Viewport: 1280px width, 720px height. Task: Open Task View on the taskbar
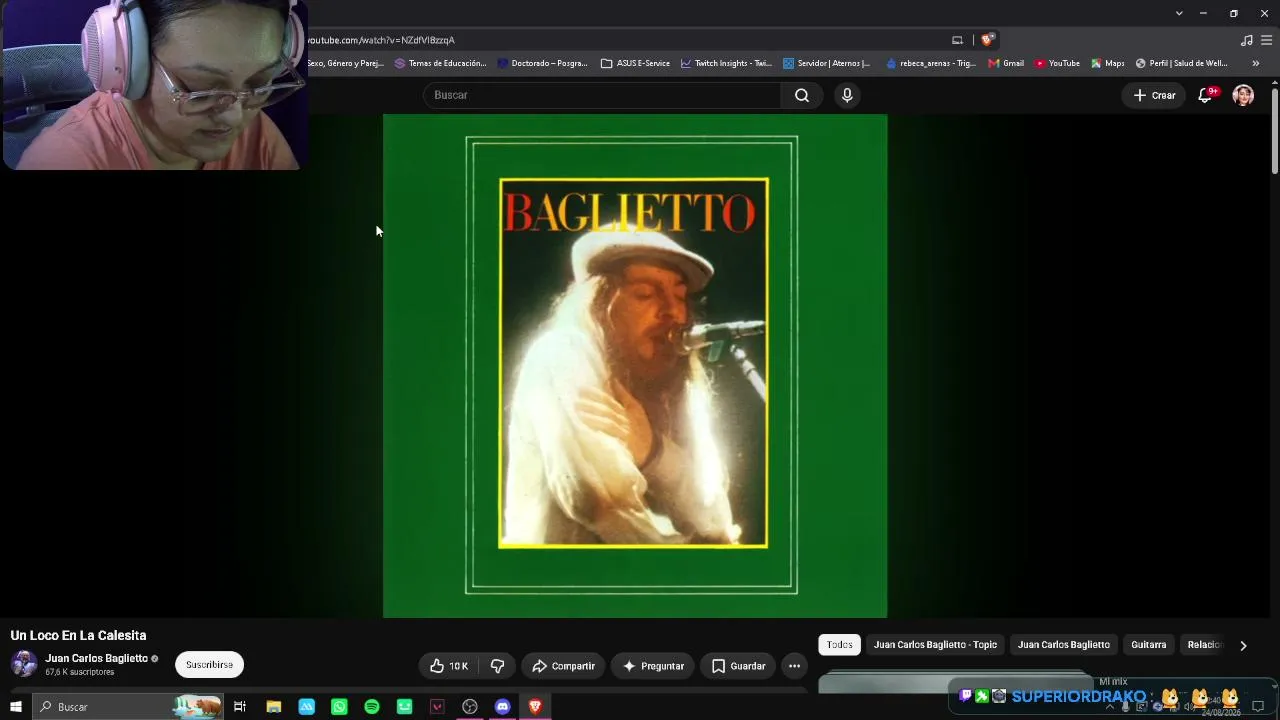click(240, 707)
